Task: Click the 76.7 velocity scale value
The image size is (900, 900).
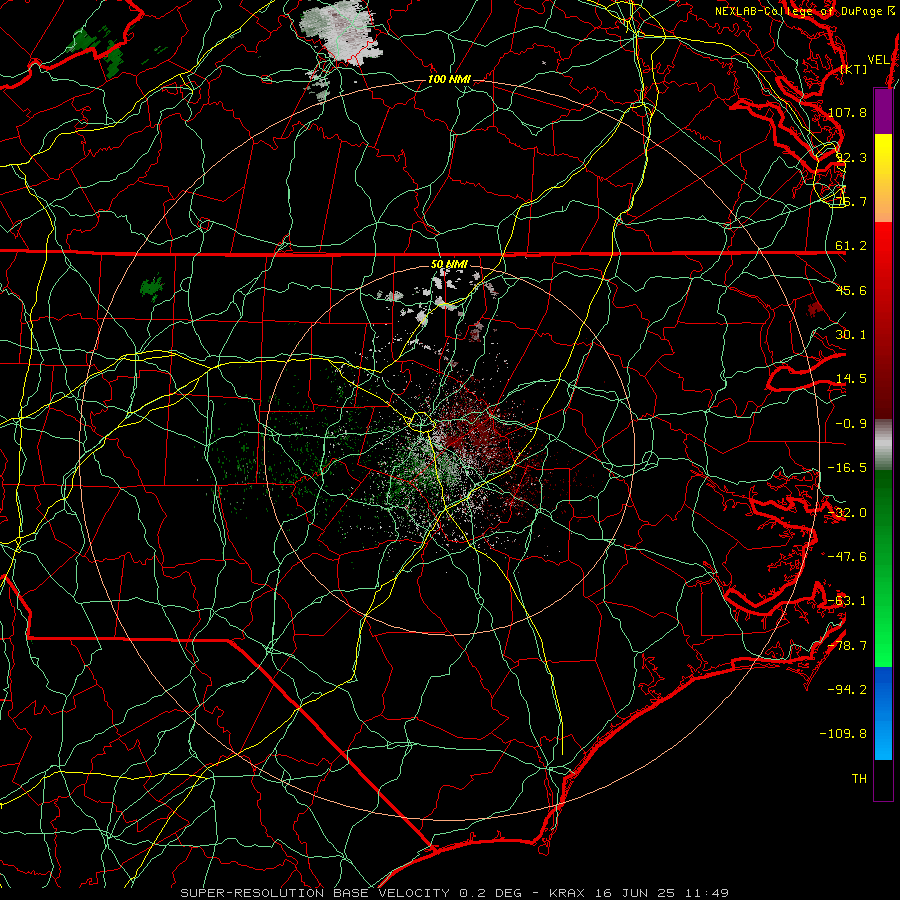Action: click(x=851, y=201)
